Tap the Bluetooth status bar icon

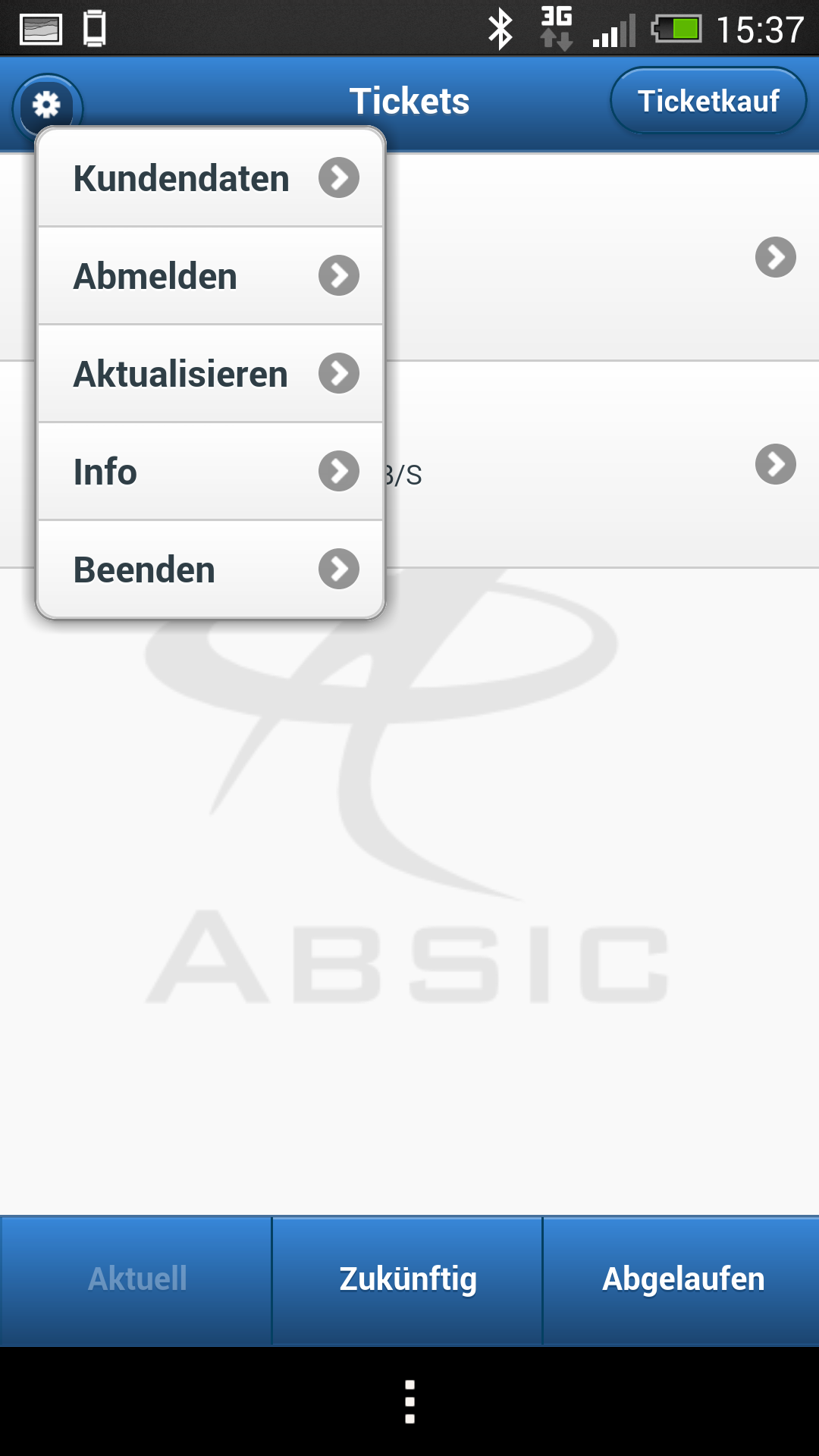coord(500,30)
